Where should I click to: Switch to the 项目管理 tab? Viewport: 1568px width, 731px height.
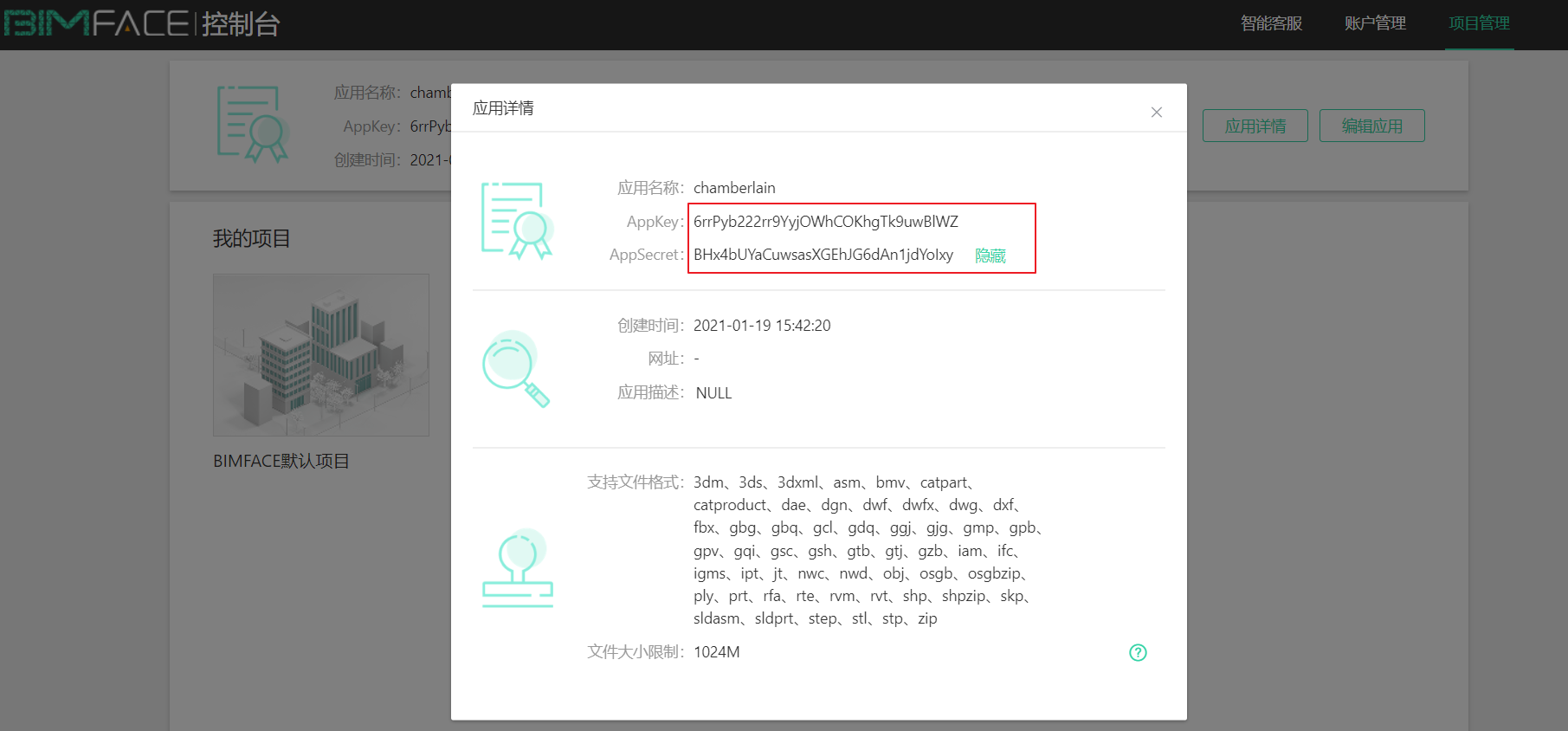click(1479, 23)
